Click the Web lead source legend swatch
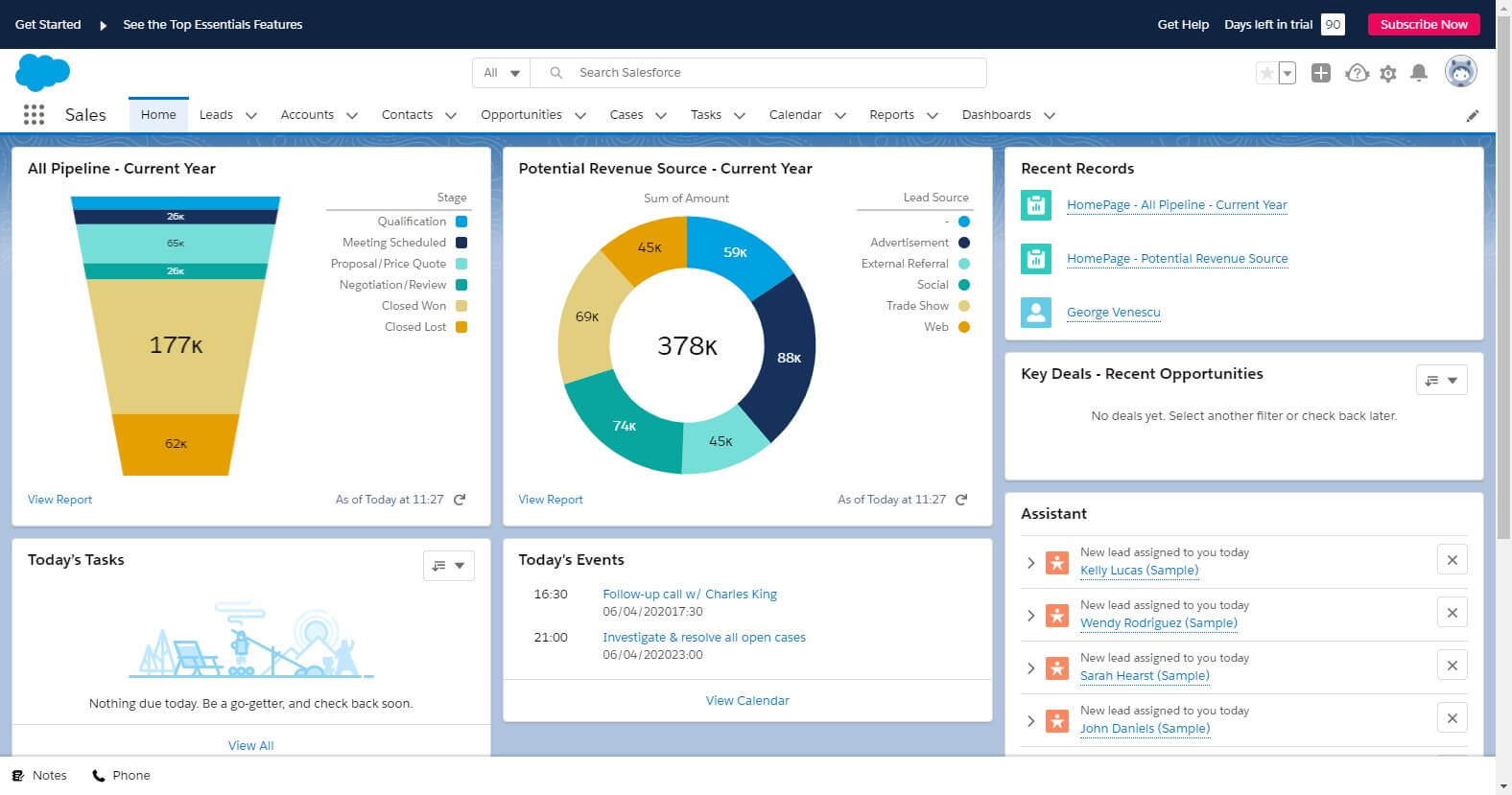This screenshot has width=1512, height=795. [964, 327]
